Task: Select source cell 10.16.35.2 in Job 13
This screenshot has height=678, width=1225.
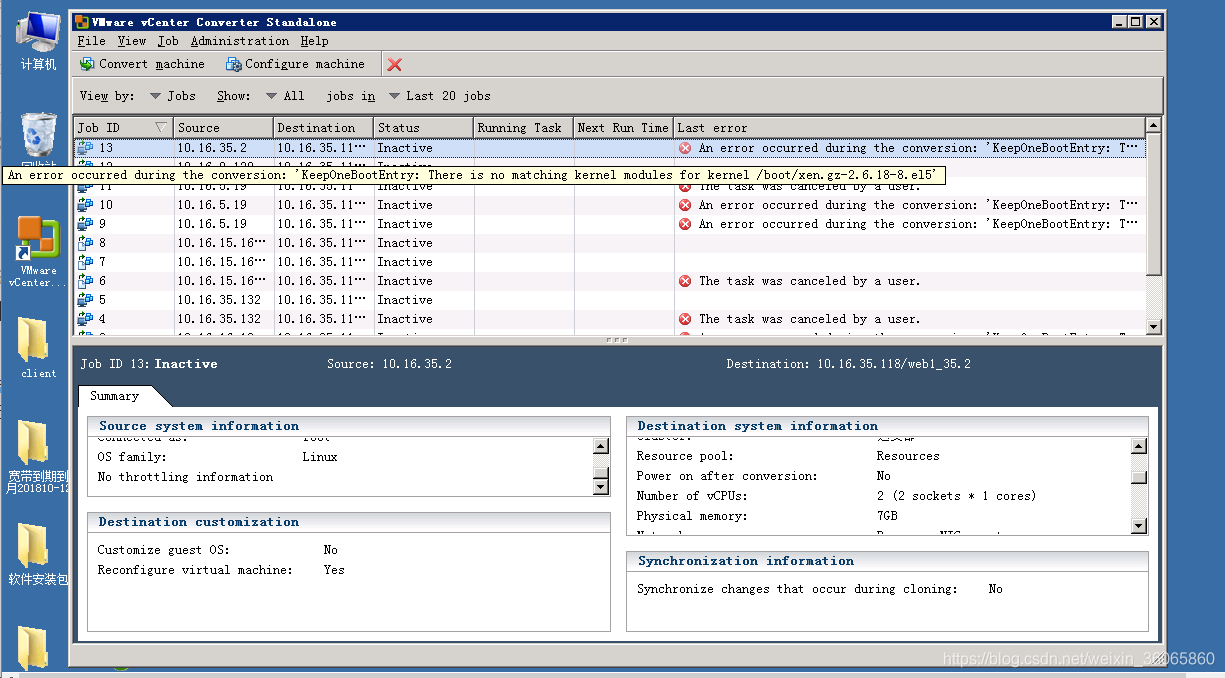Action: tap(212, 148)
